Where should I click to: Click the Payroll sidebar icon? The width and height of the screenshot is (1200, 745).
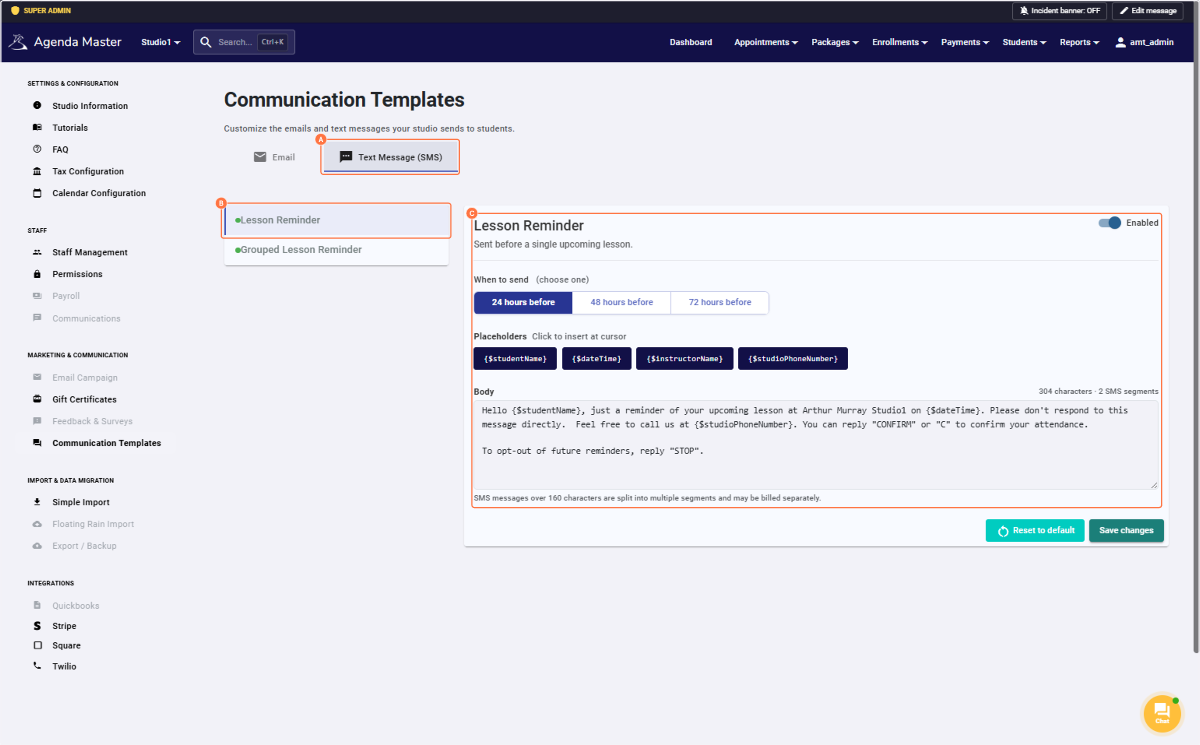[37, 296]
